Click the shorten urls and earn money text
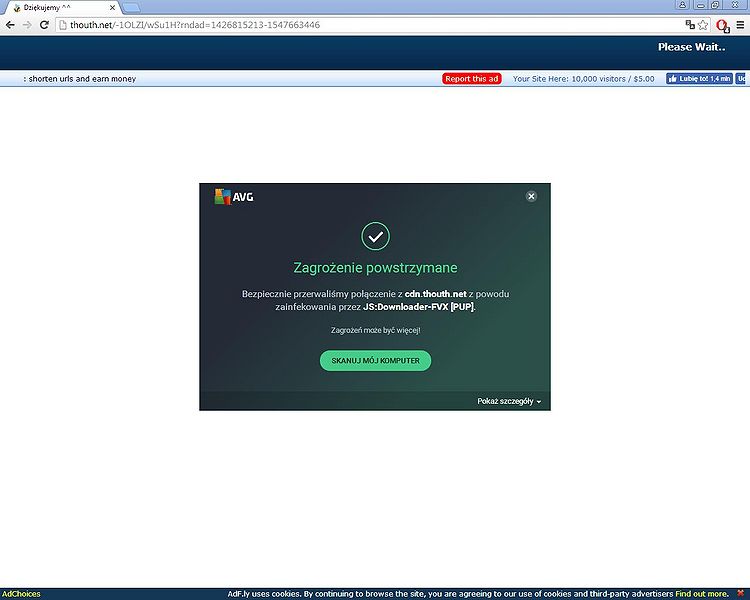 tap(82, 79)
